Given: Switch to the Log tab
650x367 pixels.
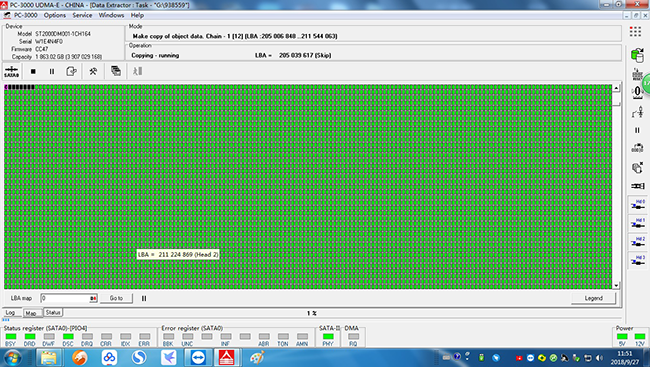Looking at the screenshot, I should click(x=10, y=313).
